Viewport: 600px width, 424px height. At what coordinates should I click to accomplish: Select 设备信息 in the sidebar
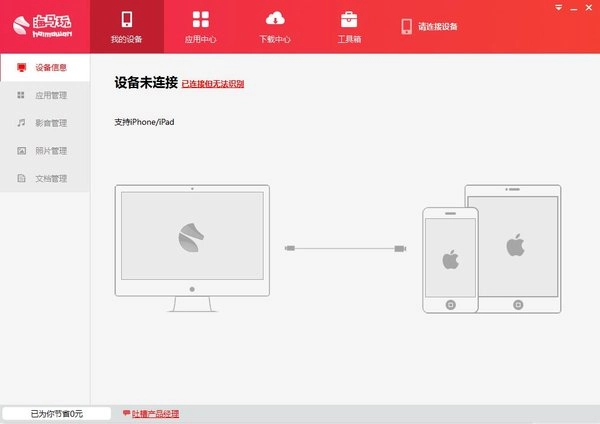45,68
